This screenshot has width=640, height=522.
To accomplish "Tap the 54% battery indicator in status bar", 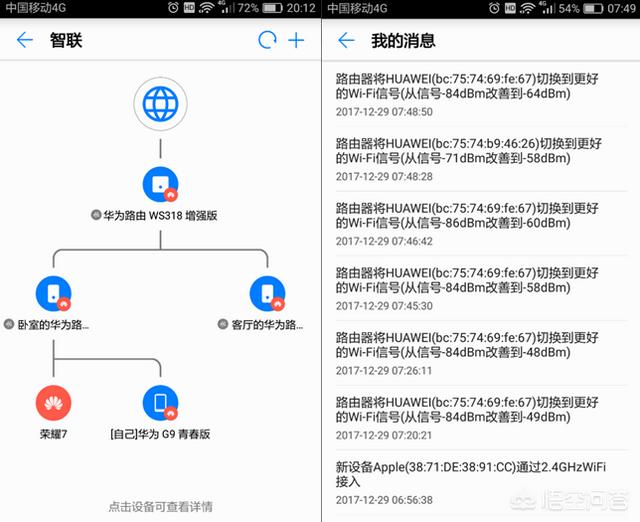I will coord(581,8).
